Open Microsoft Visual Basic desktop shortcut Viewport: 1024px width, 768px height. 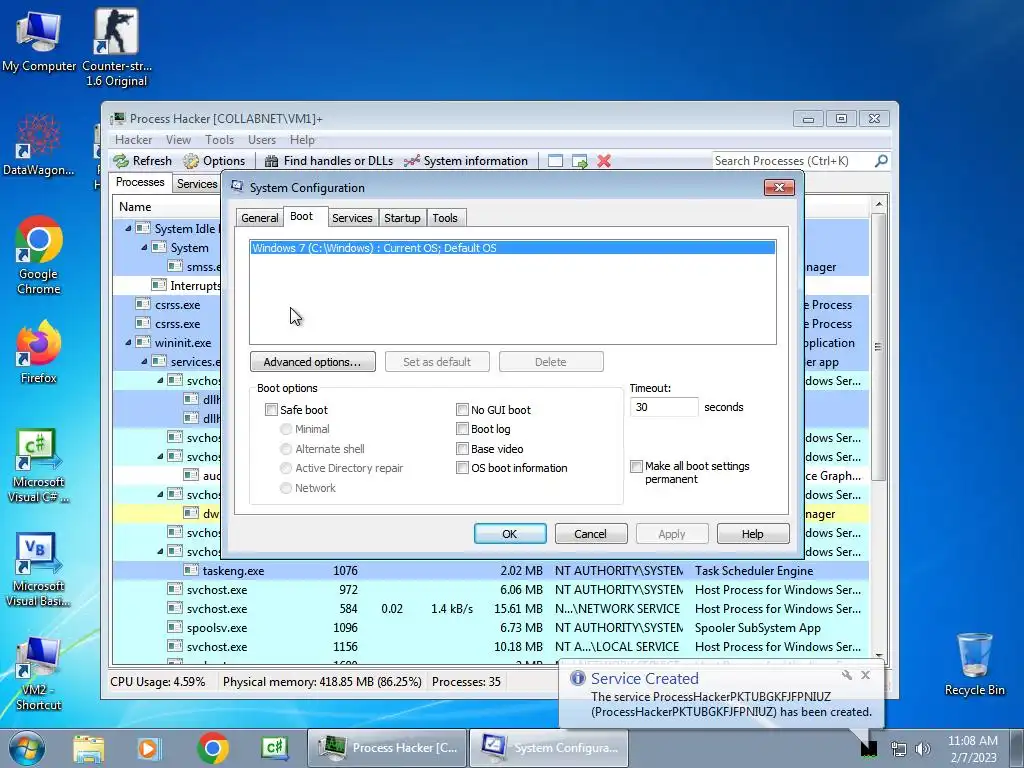[39, 569]
